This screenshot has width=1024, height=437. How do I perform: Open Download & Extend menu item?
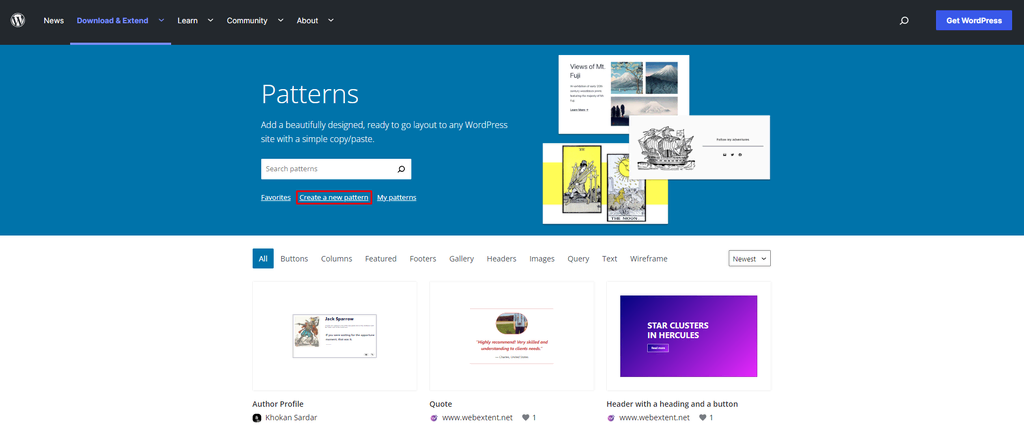coord(112,21)
